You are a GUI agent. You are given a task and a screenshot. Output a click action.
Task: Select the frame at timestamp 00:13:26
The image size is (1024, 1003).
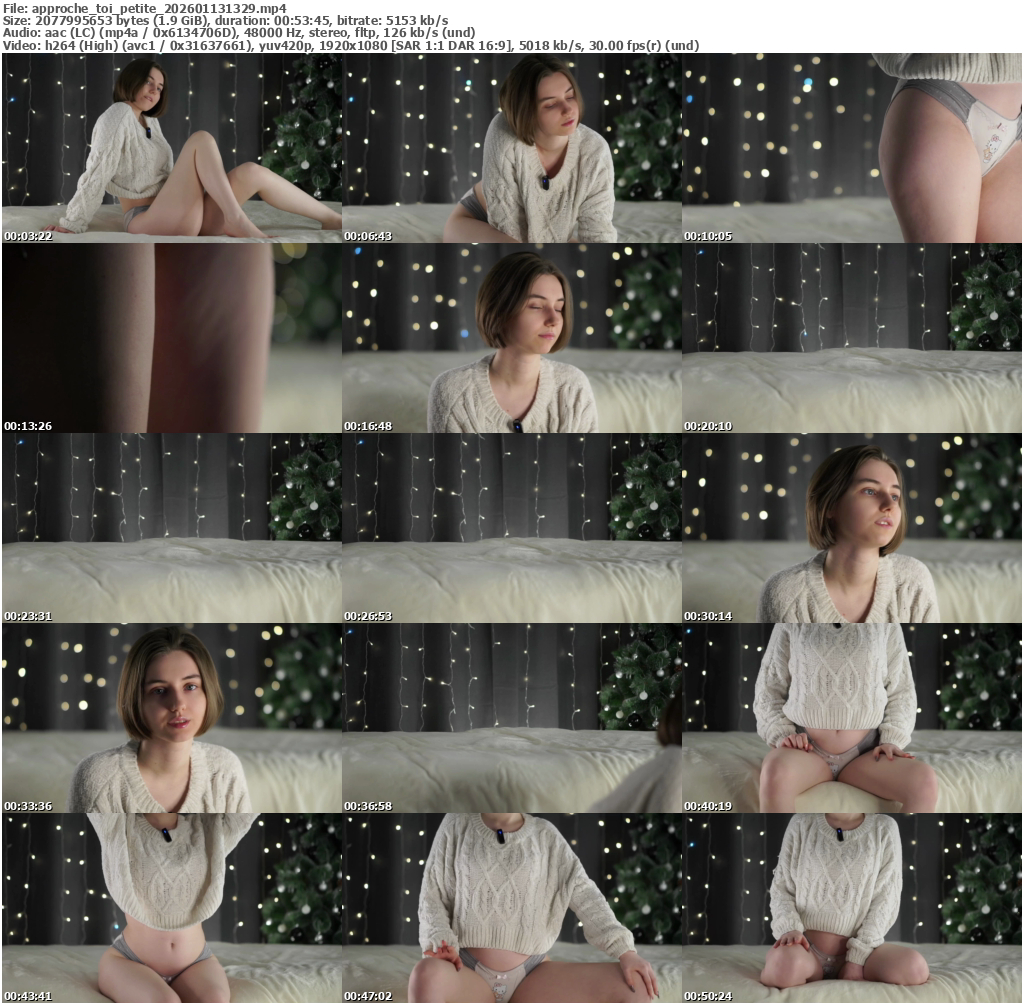172,338
